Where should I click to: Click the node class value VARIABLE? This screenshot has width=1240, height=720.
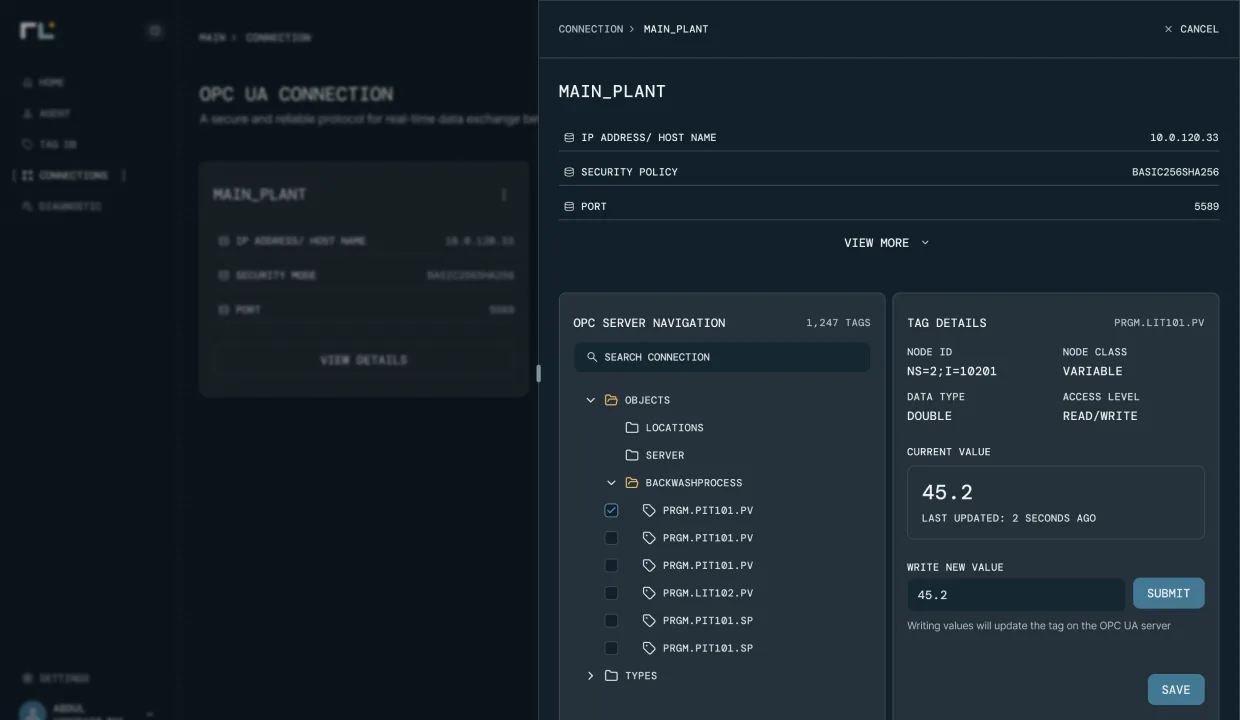(1093, 371)
